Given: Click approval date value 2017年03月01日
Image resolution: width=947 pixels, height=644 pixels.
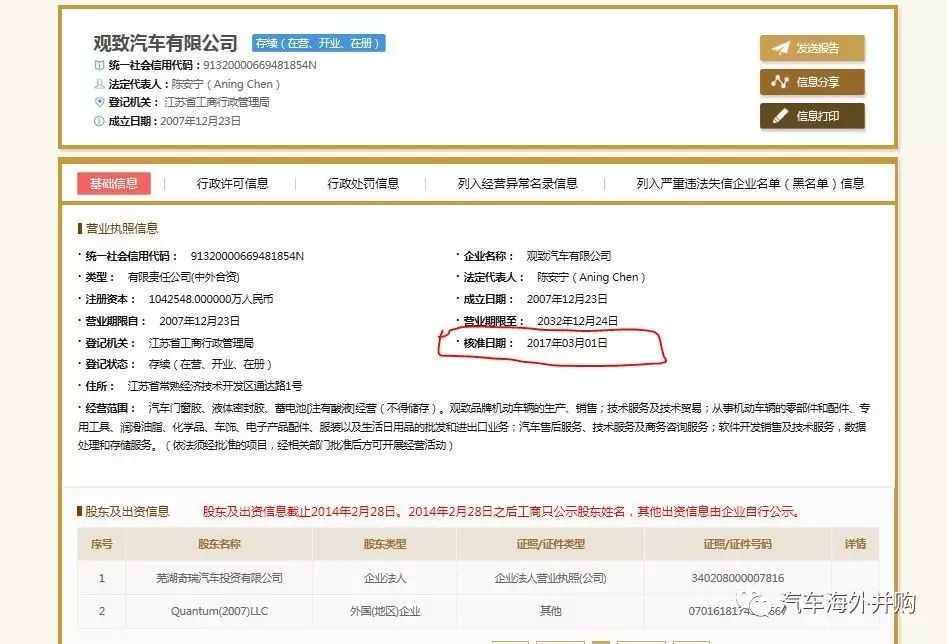Looking at the screenshot, I should click(567, 343).
